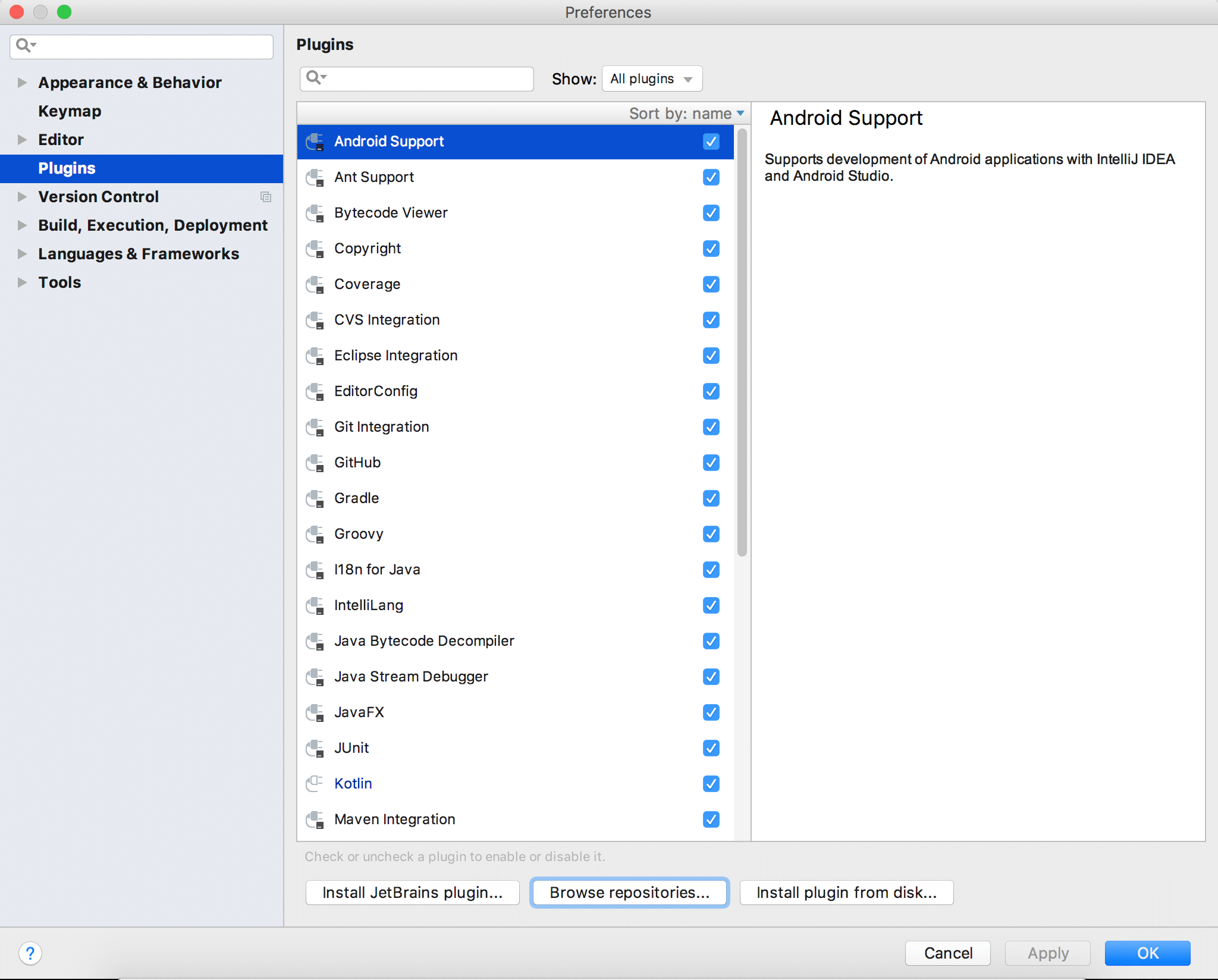Viewport: 1218px width, 980px height.
Task: Click the Gradle plugin icon
Action: (315, 498)
